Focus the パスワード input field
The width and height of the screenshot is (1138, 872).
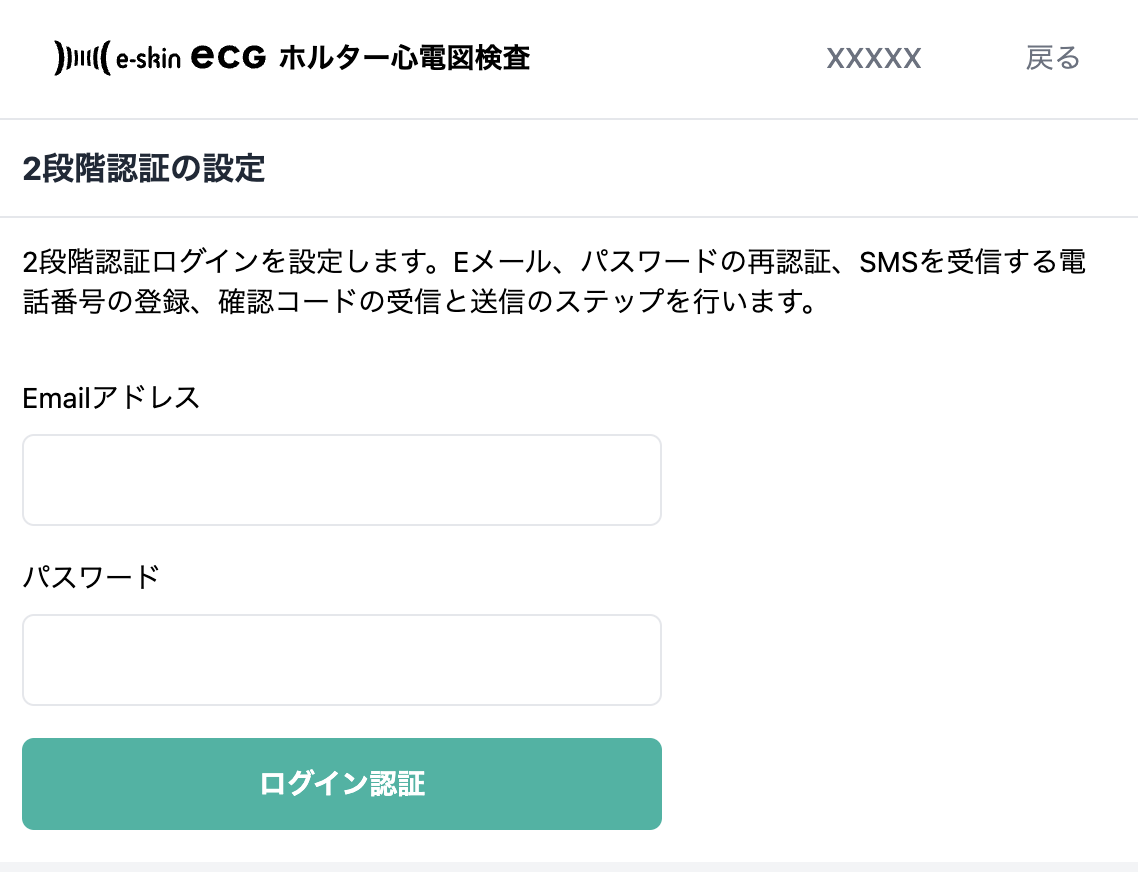[x=342, y=660]
